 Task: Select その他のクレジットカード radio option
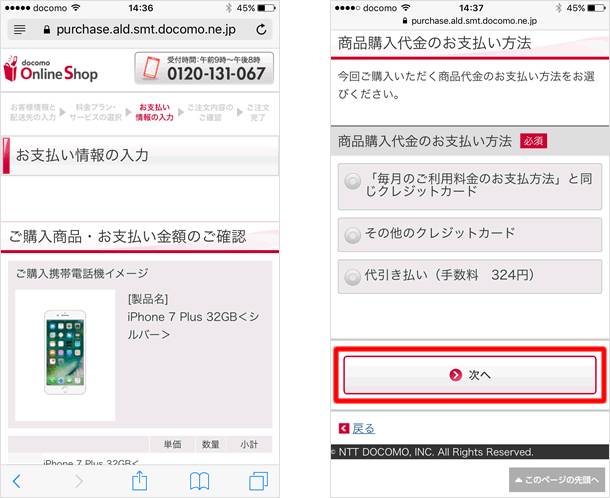[470, 235]
